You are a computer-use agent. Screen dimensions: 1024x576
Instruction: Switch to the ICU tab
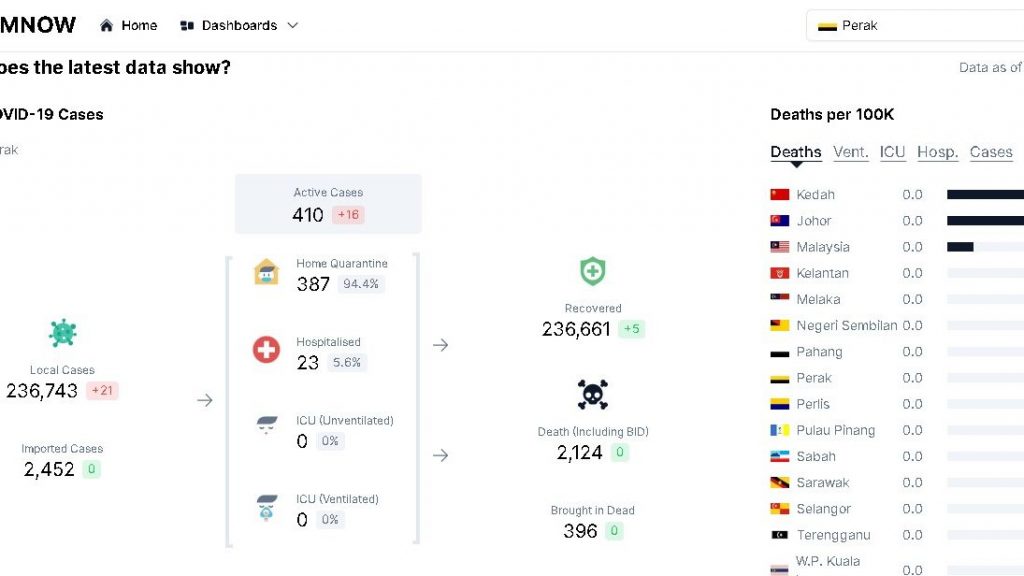pyautogui.click(x=892, y=152)
